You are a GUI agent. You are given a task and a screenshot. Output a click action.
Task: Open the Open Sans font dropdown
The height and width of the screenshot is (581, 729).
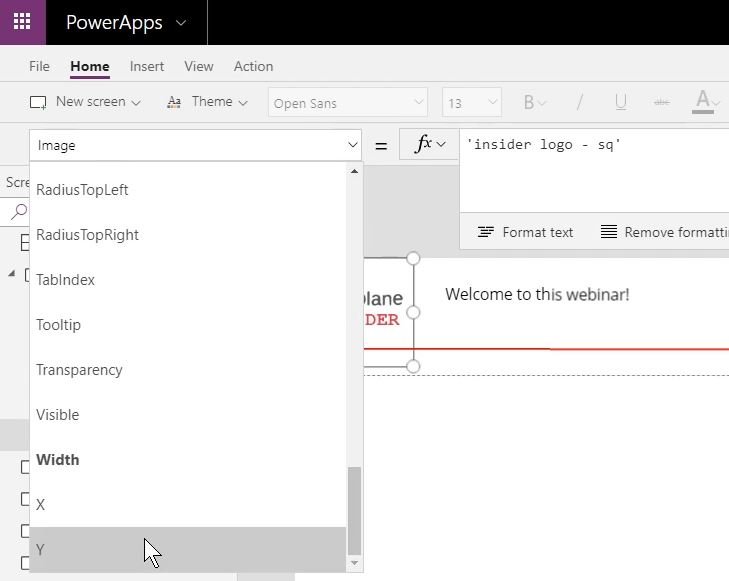point(348,103)
